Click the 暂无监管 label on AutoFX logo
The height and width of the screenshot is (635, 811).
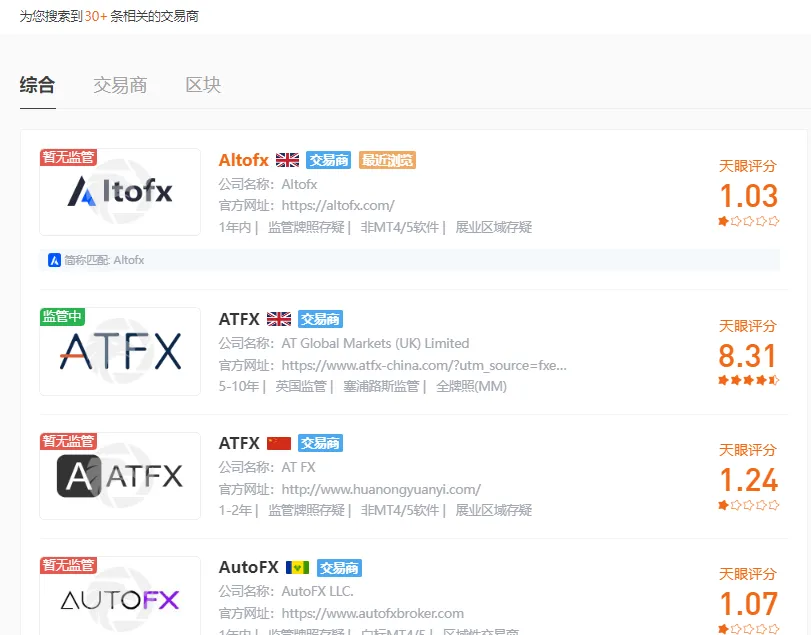(68, 565)
